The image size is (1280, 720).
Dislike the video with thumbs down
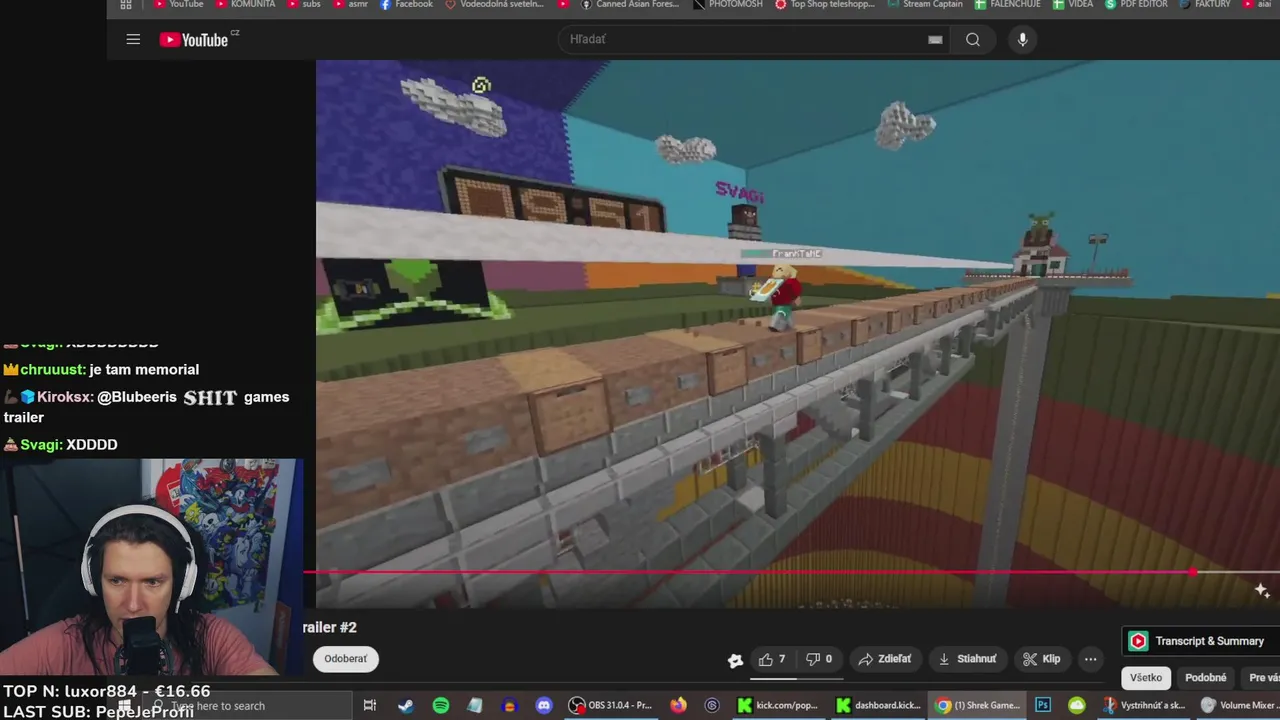click(x=819, y=659)
